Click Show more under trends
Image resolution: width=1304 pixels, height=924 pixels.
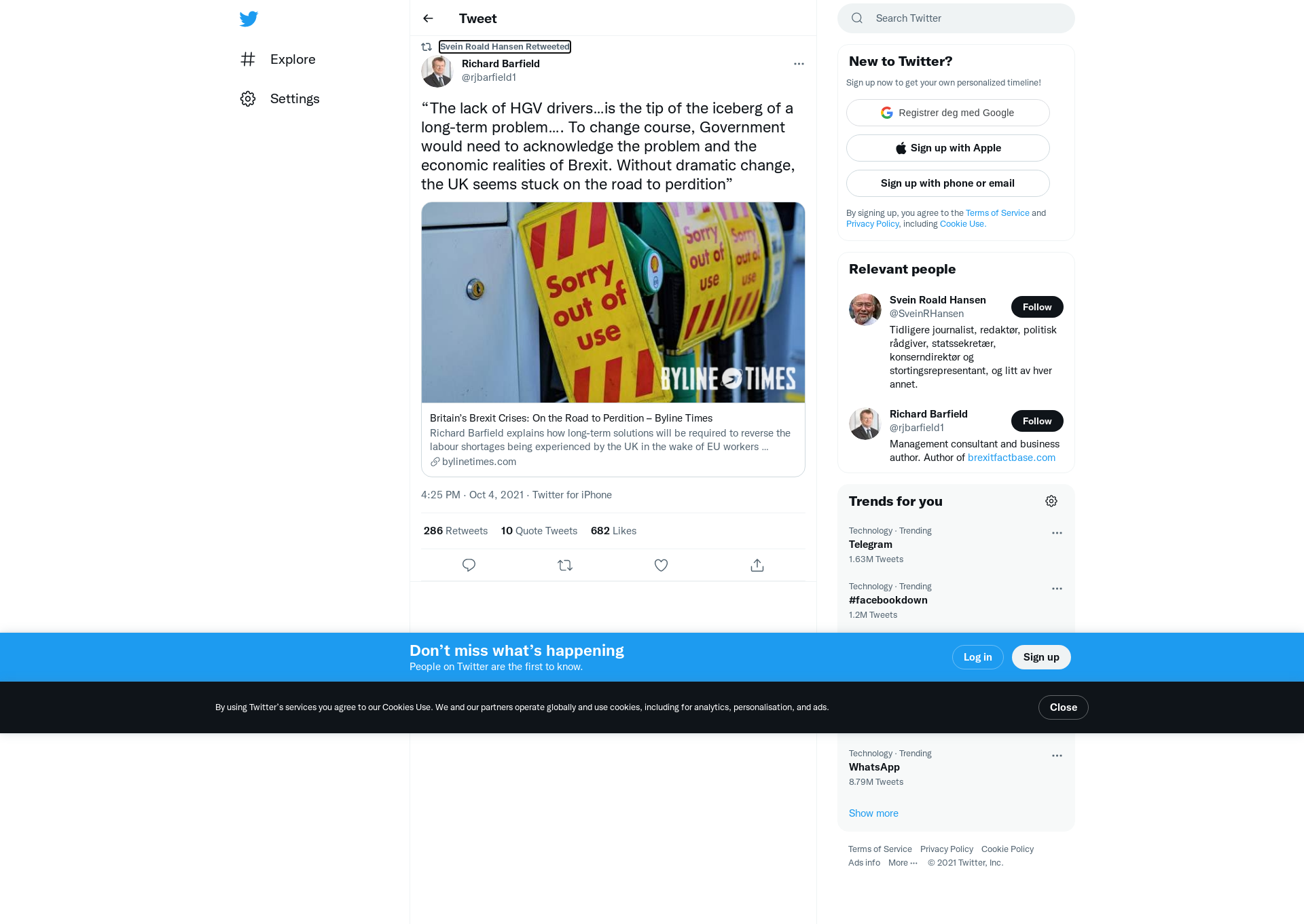(873, 813)
